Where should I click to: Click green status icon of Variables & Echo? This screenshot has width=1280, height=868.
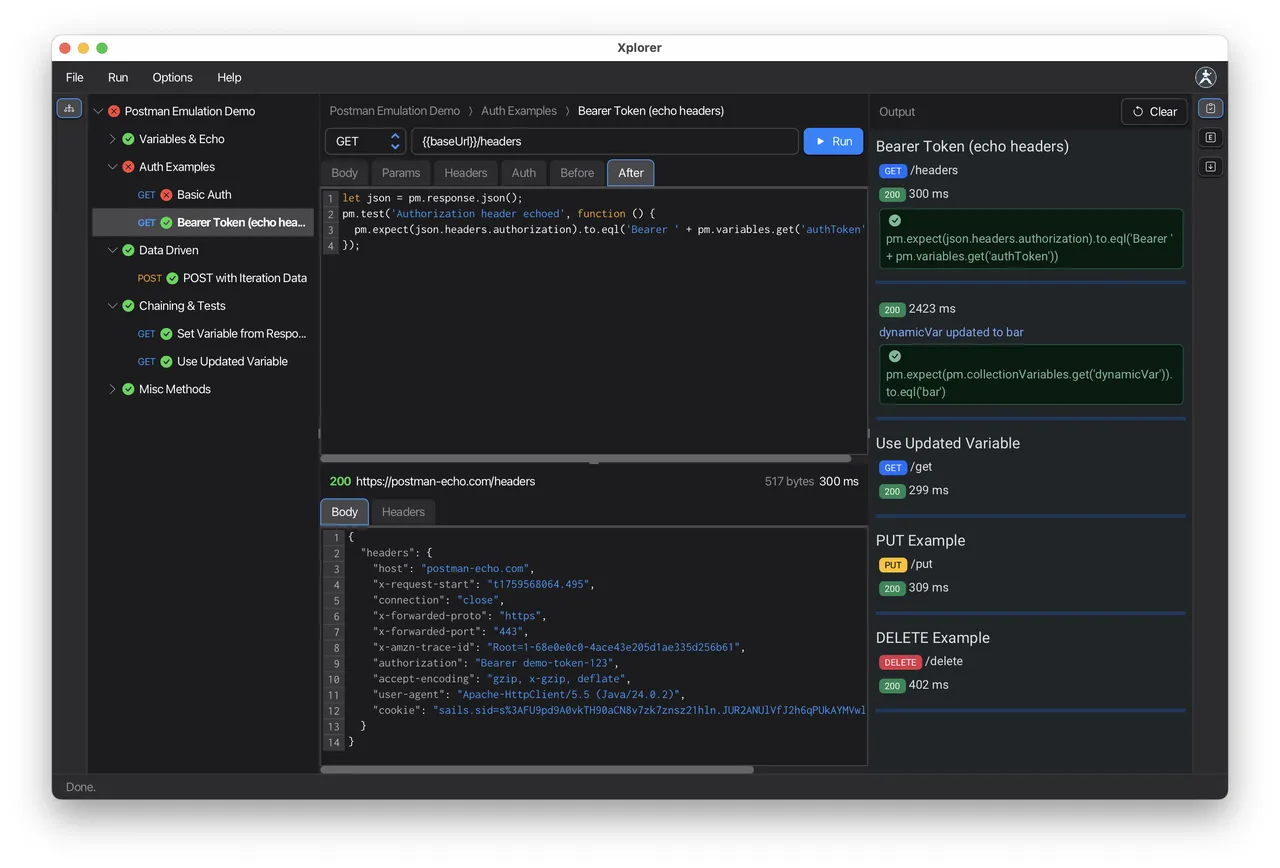coord(128,139)
